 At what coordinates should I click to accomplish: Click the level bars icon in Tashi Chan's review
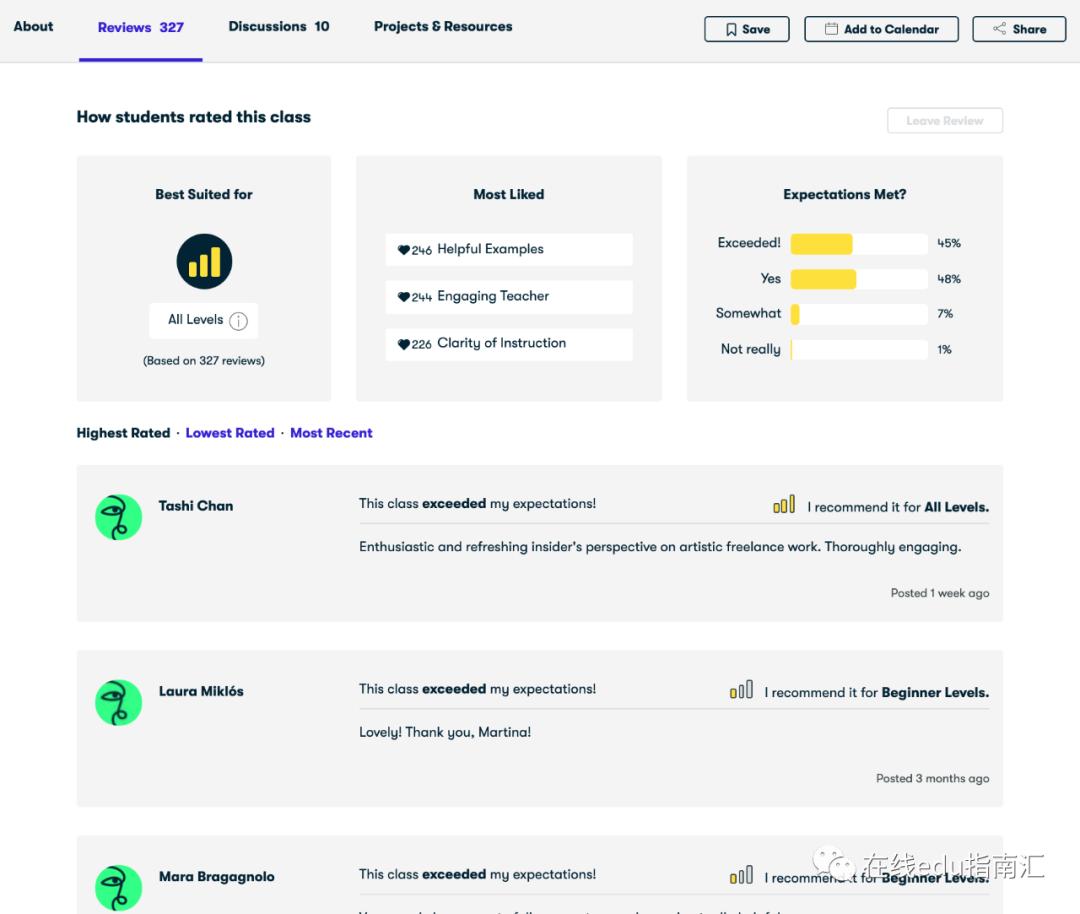click(x=784, y=505)
